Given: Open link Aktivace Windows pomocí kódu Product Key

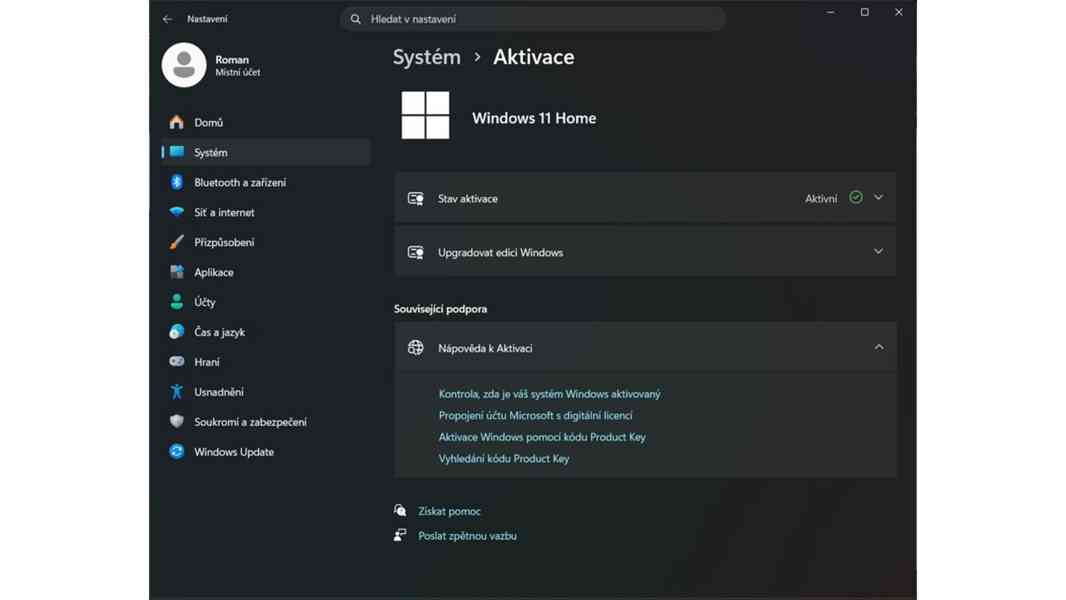Looking at the screenshot, I should 542,437.
